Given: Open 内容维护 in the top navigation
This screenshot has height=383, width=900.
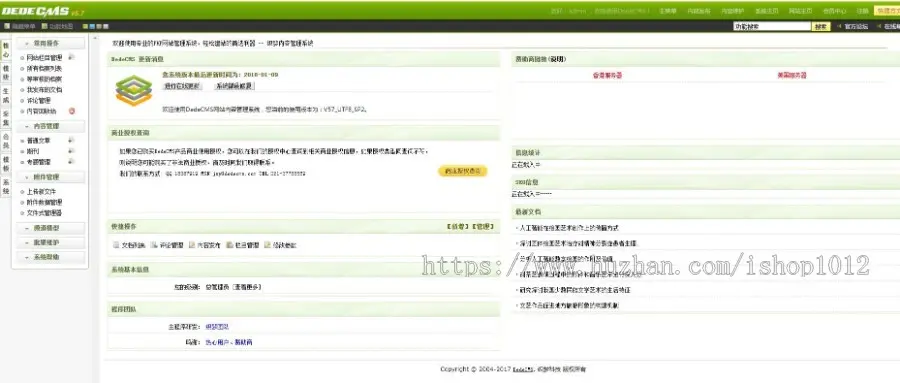Looking at the screenshot, I should coord(732,11).
